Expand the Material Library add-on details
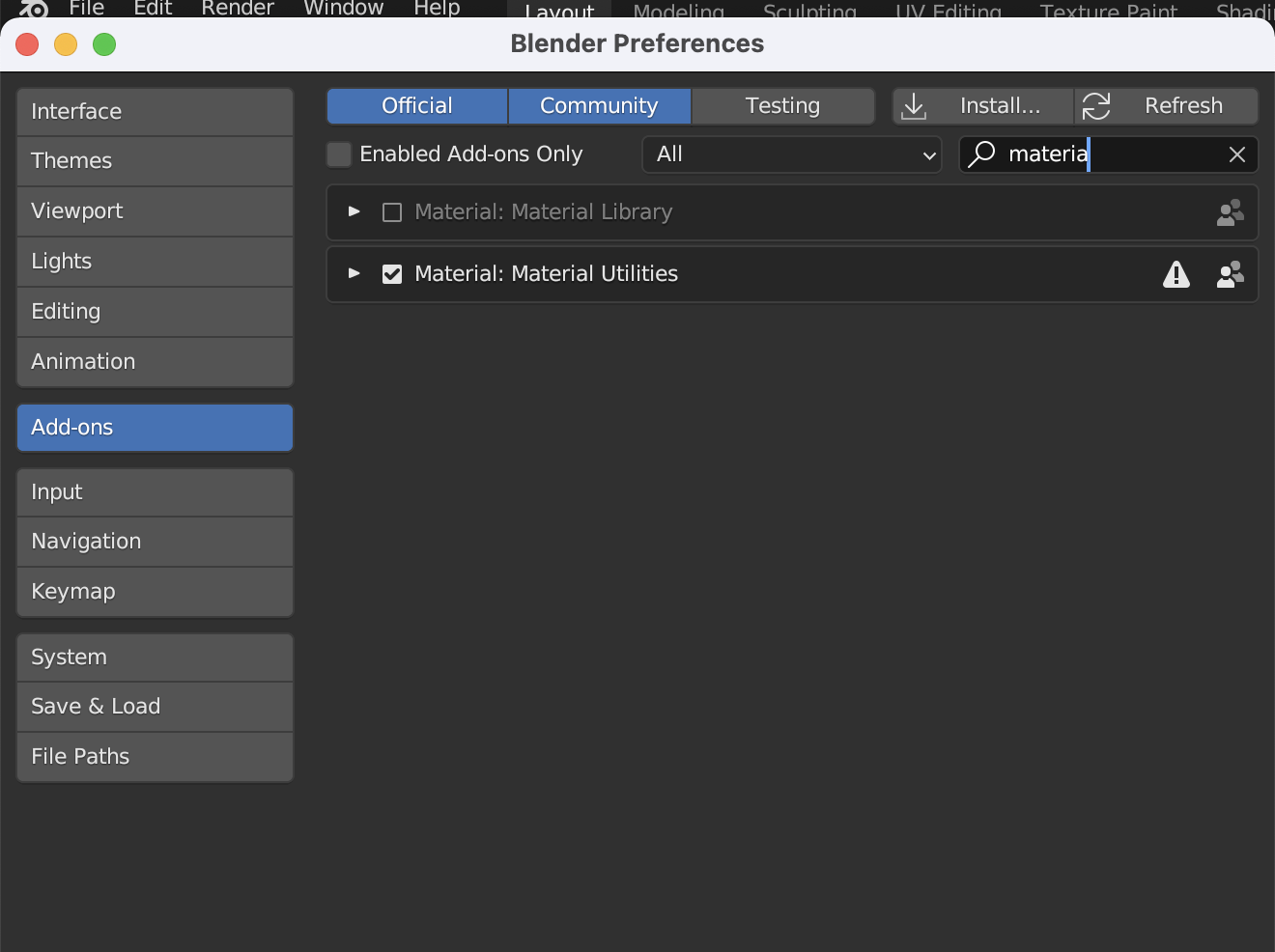This screenshot has height=952, width=1275. (x=354, y=212)
